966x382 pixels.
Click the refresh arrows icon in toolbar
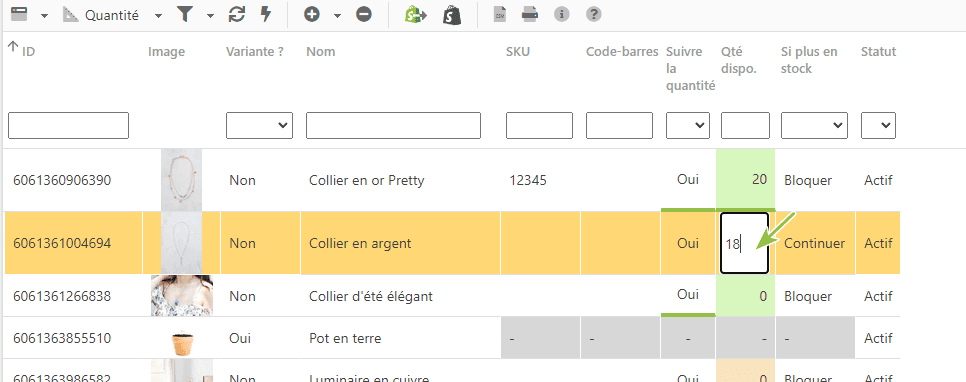(236, 15)
